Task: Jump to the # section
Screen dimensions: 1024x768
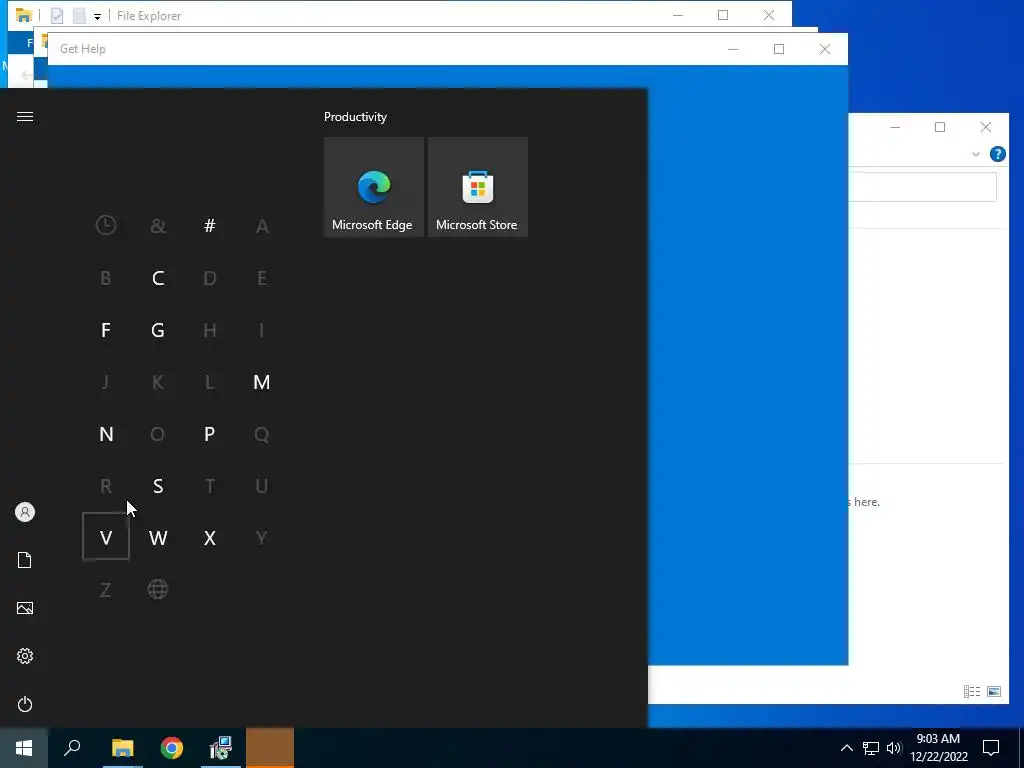Action: [x=210, y=225]
